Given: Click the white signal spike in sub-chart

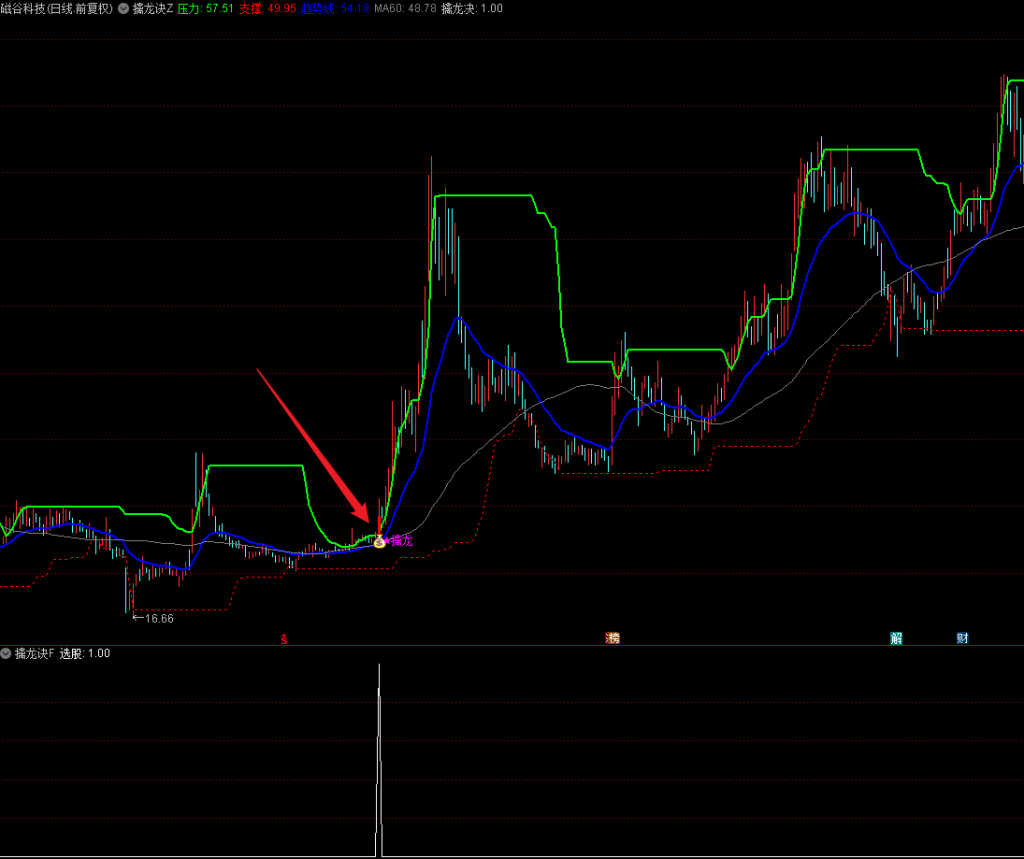Looking at the screenshot, I should pos(379,760).
